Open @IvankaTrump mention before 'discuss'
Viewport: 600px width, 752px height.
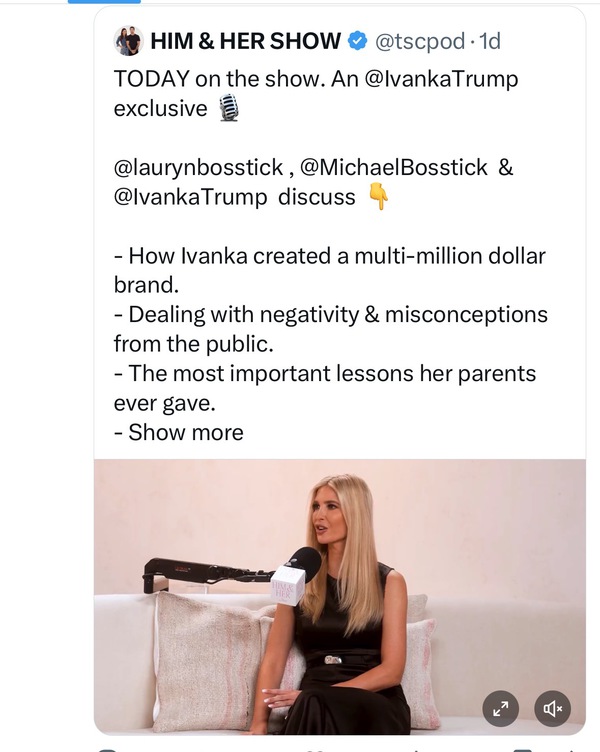[190, 197]
